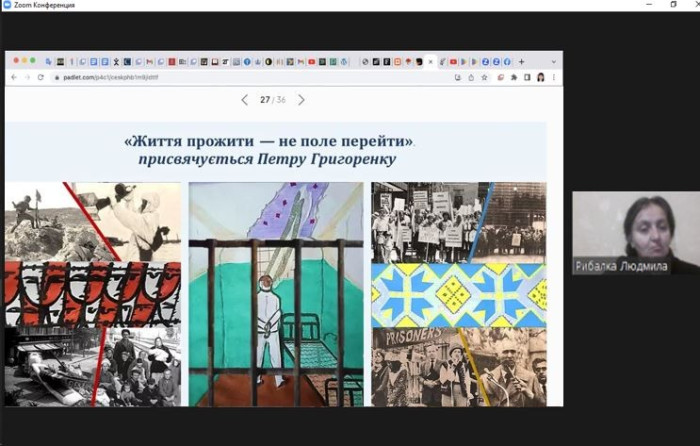
Task: Click the browser back arrow
Action: (x=14, y=77)
